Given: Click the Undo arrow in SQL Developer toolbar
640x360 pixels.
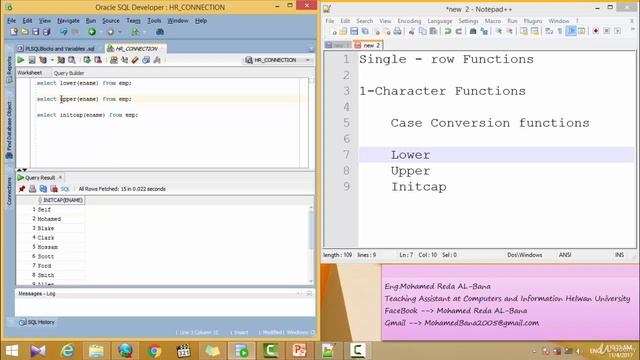Looking at the screenshot, I should (x=63, y=31).
